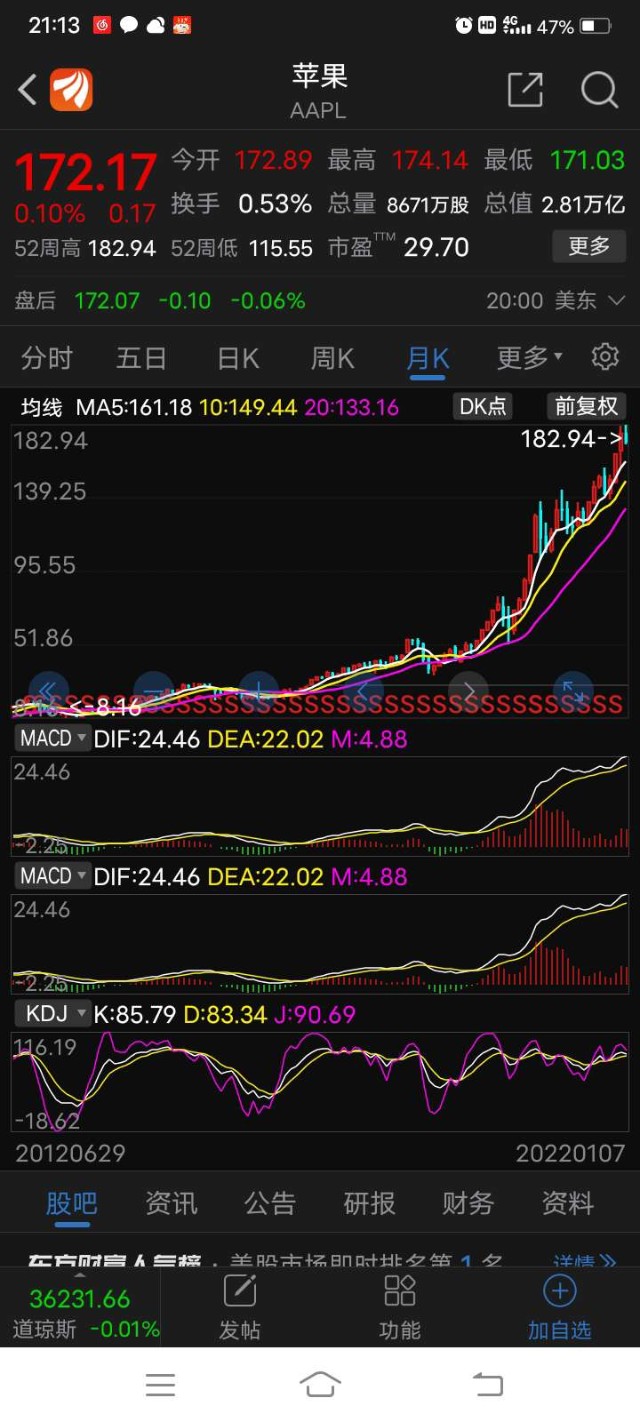Tap the 52周高 182.94 value
Viewport: 640px width, 1422px height.
(x=122, y=248)
